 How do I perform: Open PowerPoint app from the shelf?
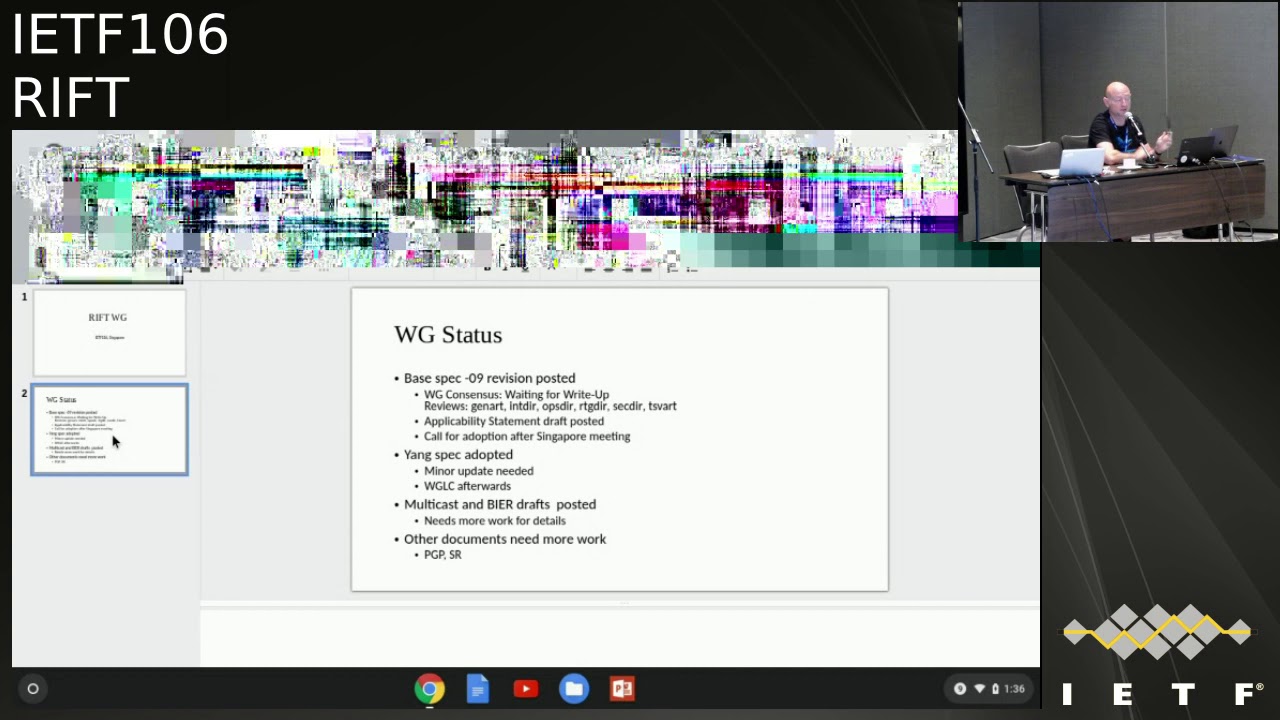[622, 688]
